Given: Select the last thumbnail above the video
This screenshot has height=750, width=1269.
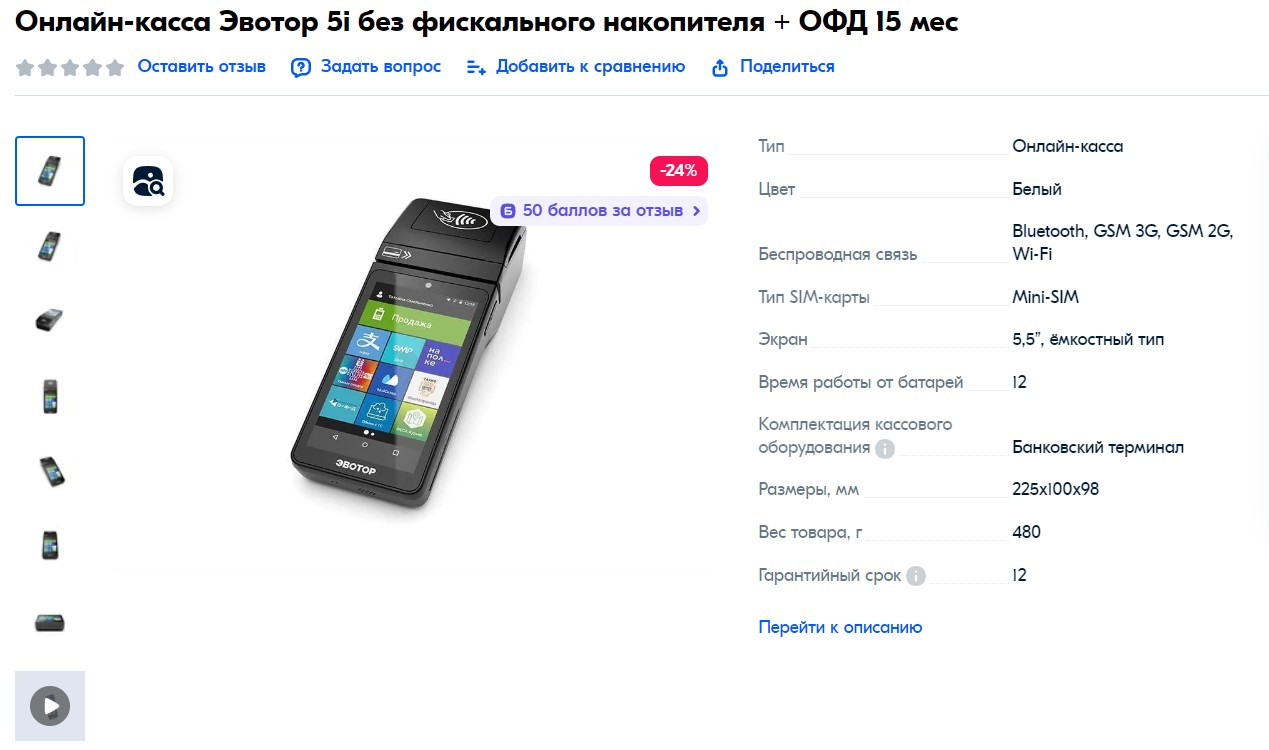Looking at the screenshot, I should pos(50,622).
